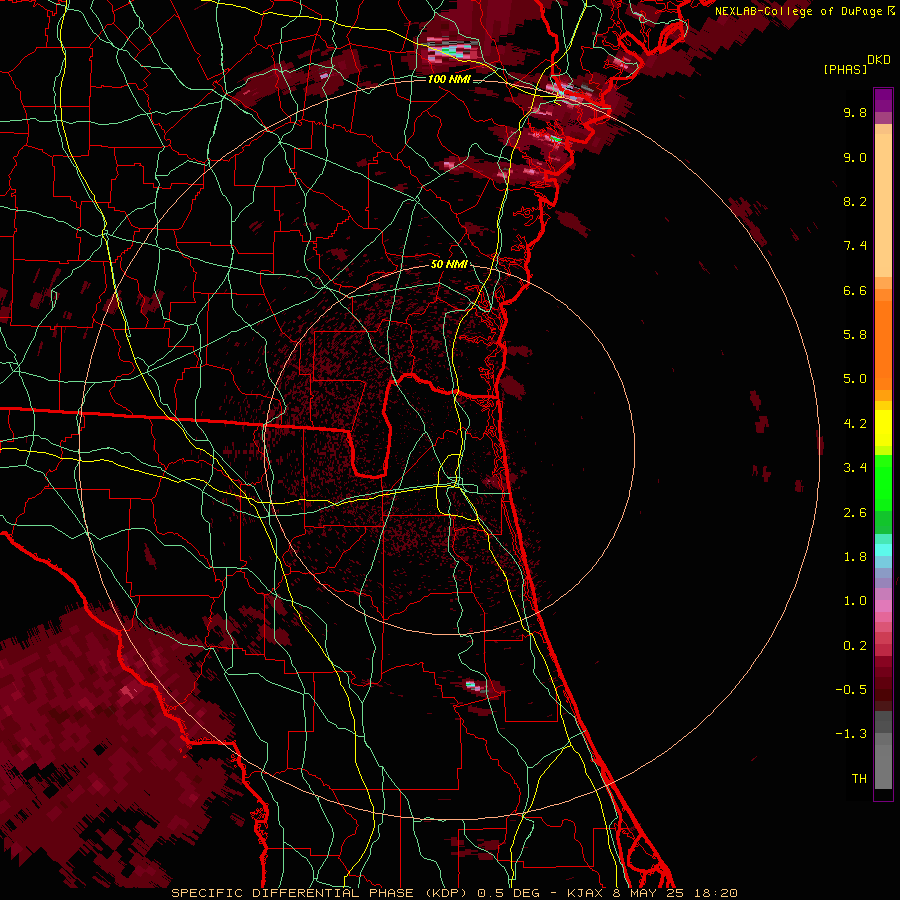The width and height of the screenshot is (900, 900).
Task: Click the 9.0 value on the color scale
Action: tap(855, 157)
